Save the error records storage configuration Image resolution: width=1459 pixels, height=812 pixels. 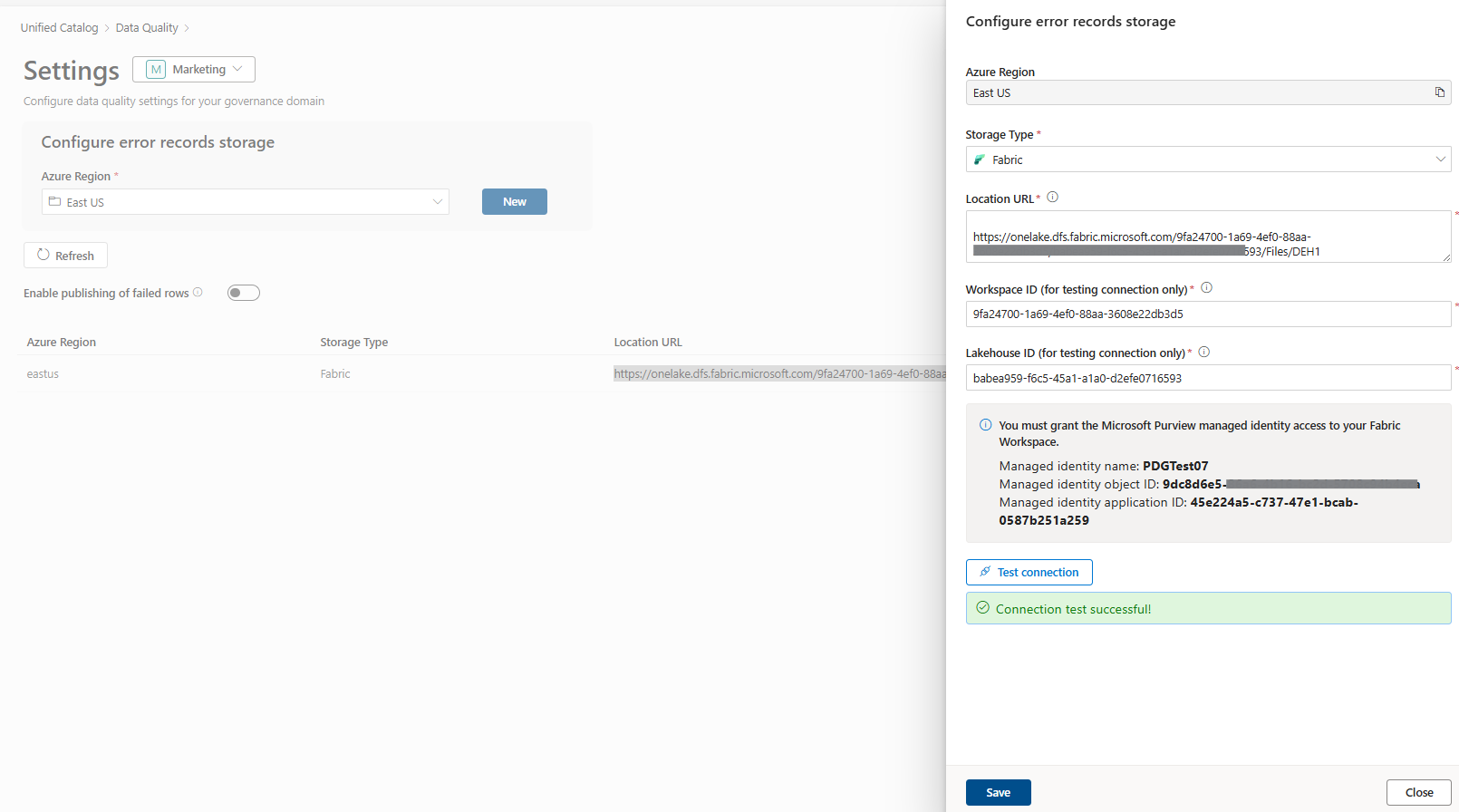(x=998, y=792)
